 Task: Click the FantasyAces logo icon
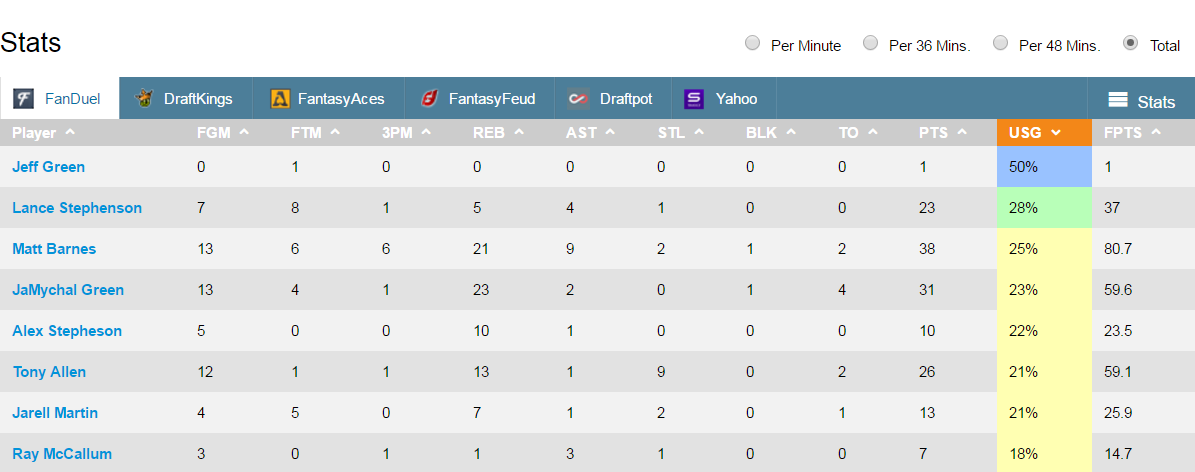(x=280, y=98)
